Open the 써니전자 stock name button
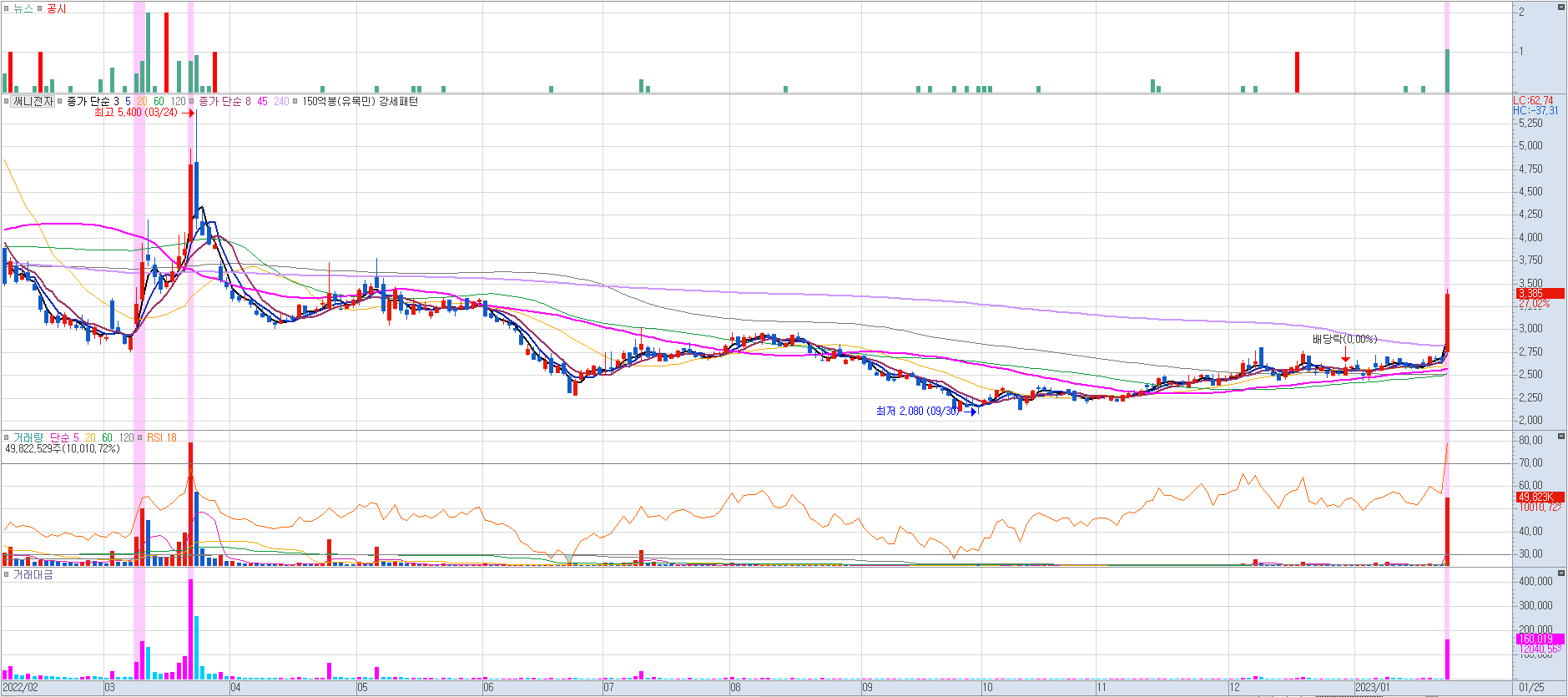The width and height of the screenshot is (1568, 697). (33, 101)
